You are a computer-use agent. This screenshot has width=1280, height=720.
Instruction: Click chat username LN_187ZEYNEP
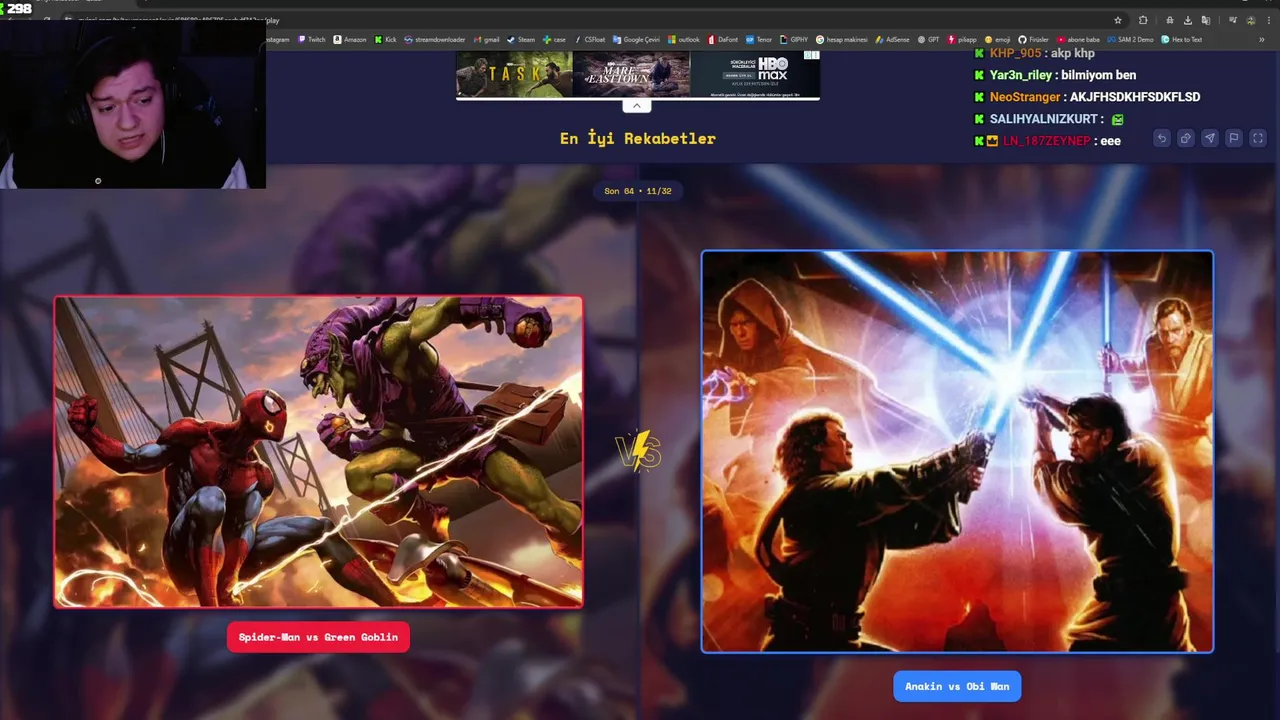pyautogui.click(x=1047, y=141)
